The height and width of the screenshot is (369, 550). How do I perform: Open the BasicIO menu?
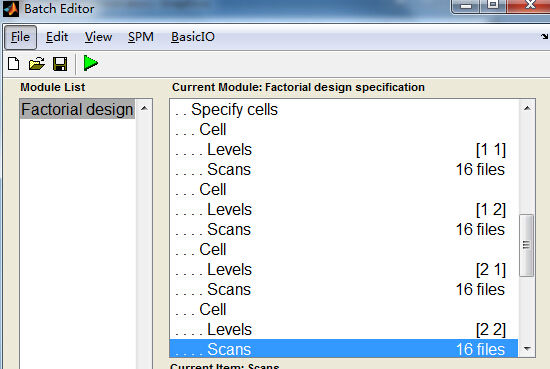tap(193, 37)
